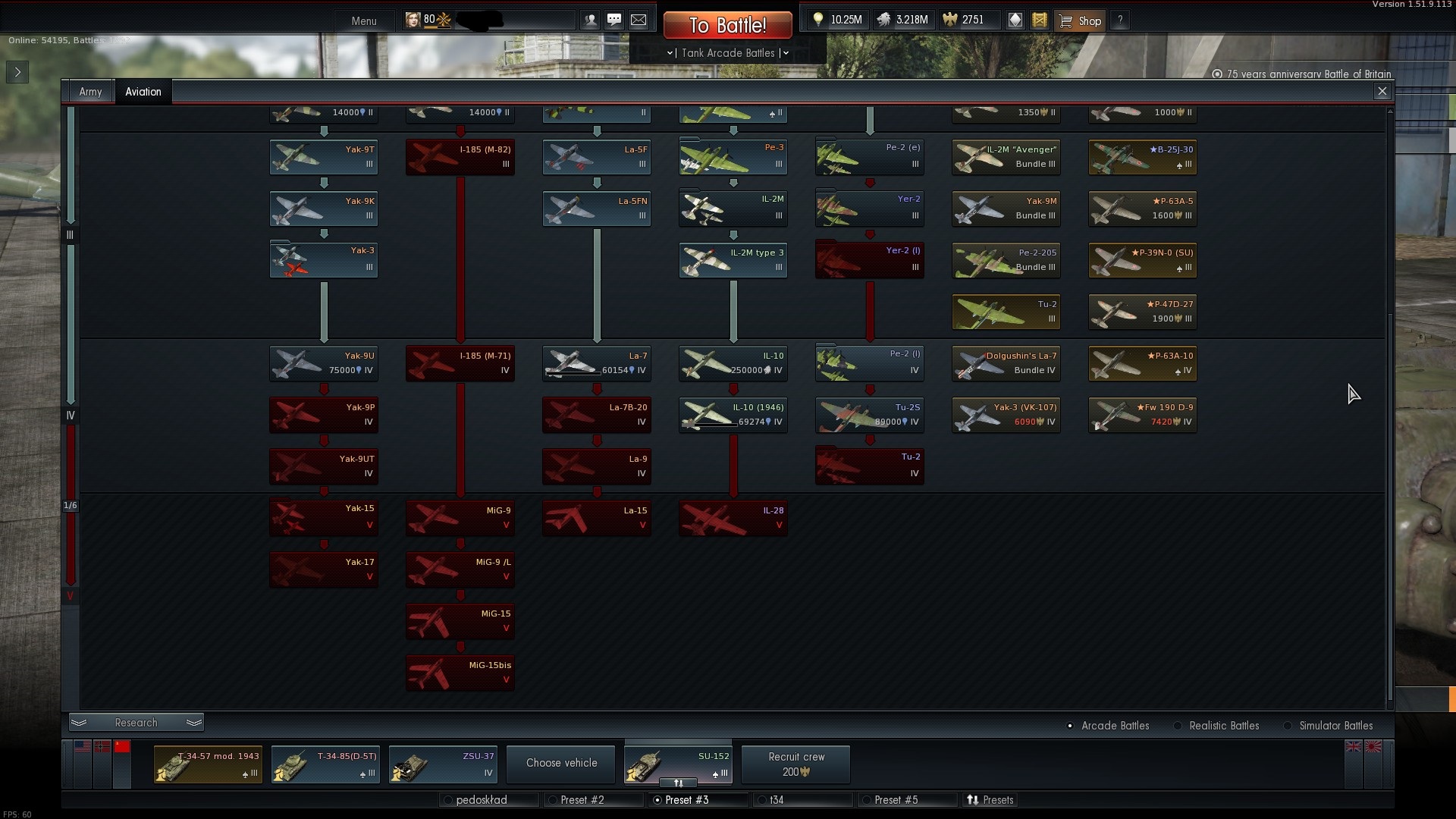The width and height of the screenshot is (1456, 819).
Task: Select T-34-57 mod. 1943 crew slot
Action: [208, 764]
